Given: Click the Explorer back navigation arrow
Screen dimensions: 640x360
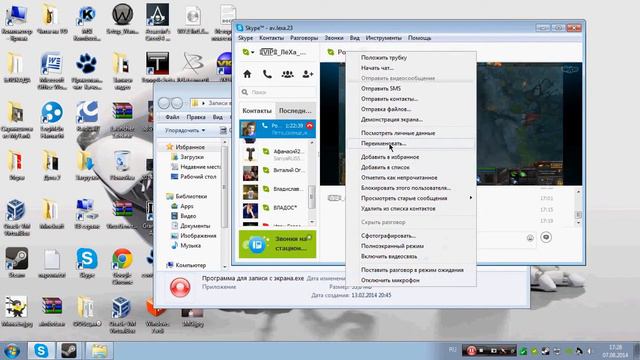Looking at the screenshot, I should (x=164, y=103).
